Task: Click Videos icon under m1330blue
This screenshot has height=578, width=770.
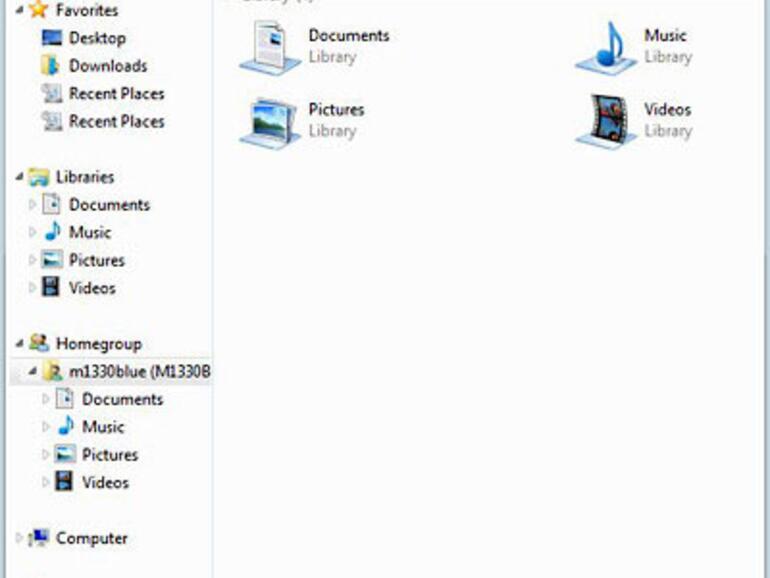Action: click(64, 482)
